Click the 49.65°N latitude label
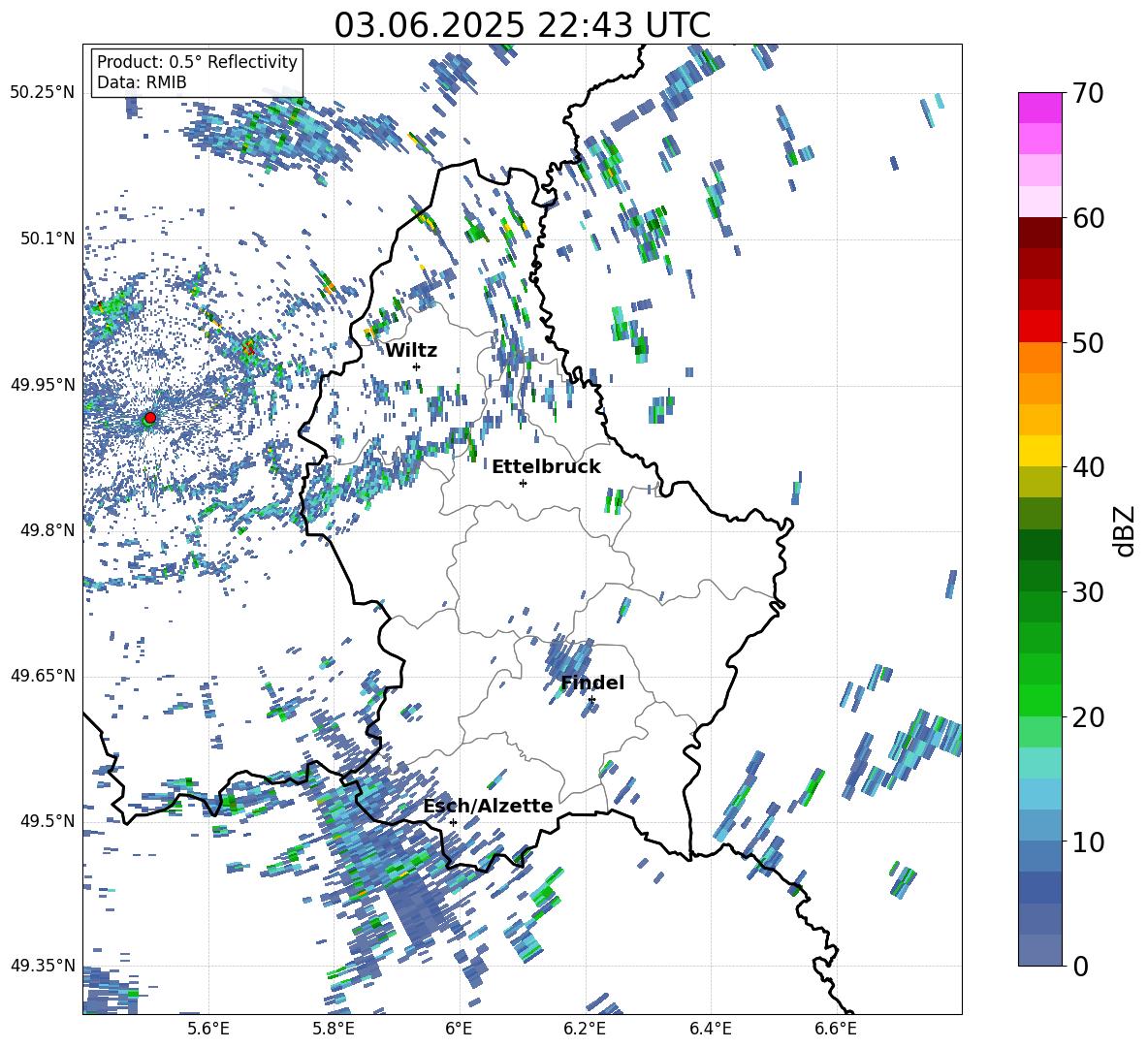The height and width of the screenshot is (1048, 1148). 43,675
